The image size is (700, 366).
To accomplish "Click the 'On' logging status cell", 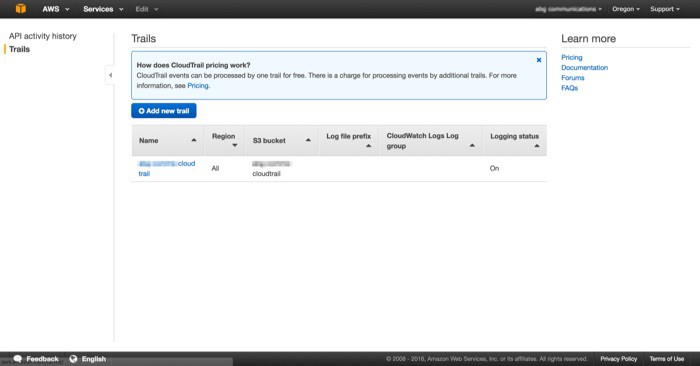I will pyautogui.click(x=494, y=168).
